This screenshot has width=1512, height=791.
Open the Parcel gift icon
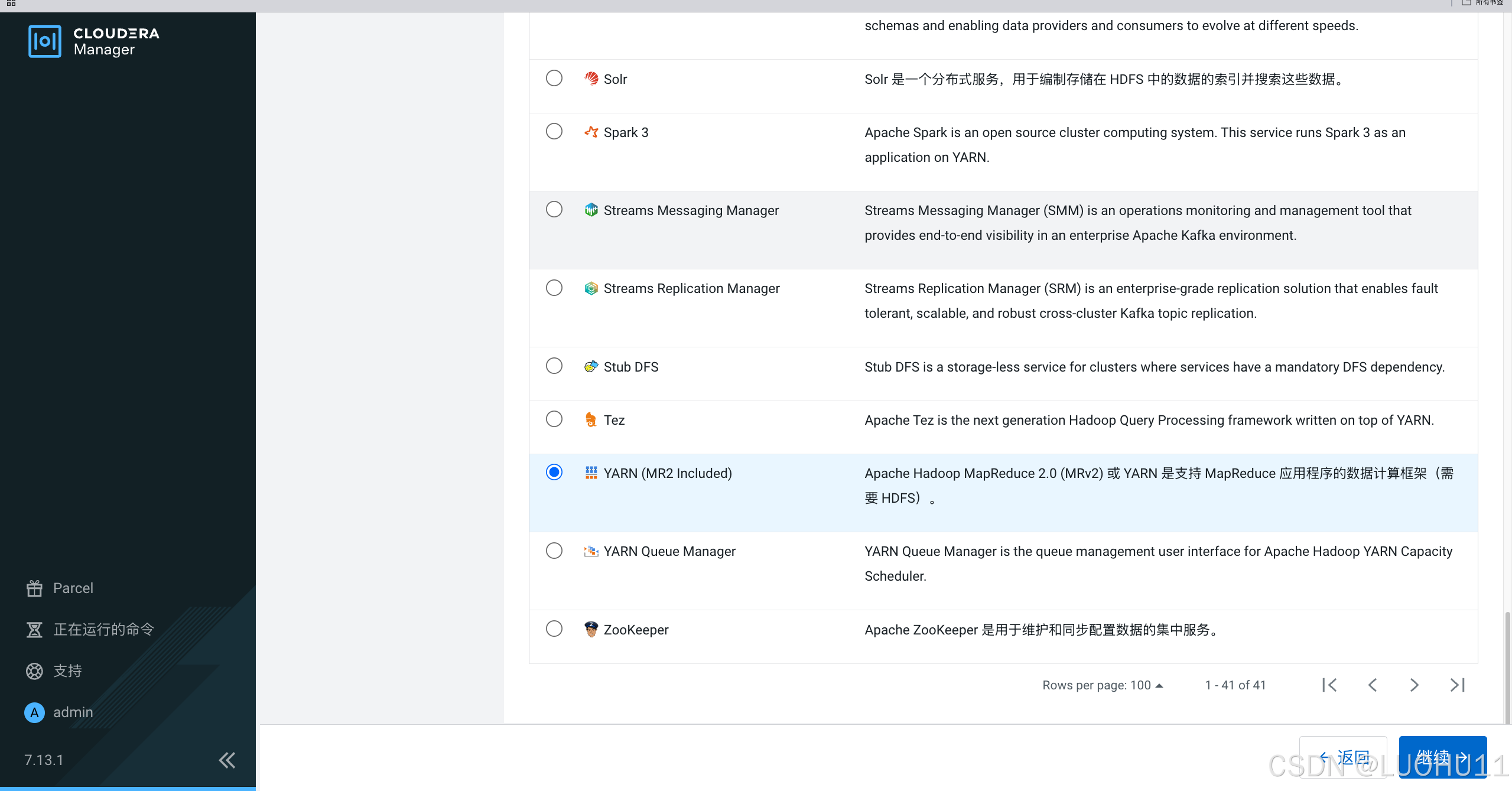[x=34, y=588]
